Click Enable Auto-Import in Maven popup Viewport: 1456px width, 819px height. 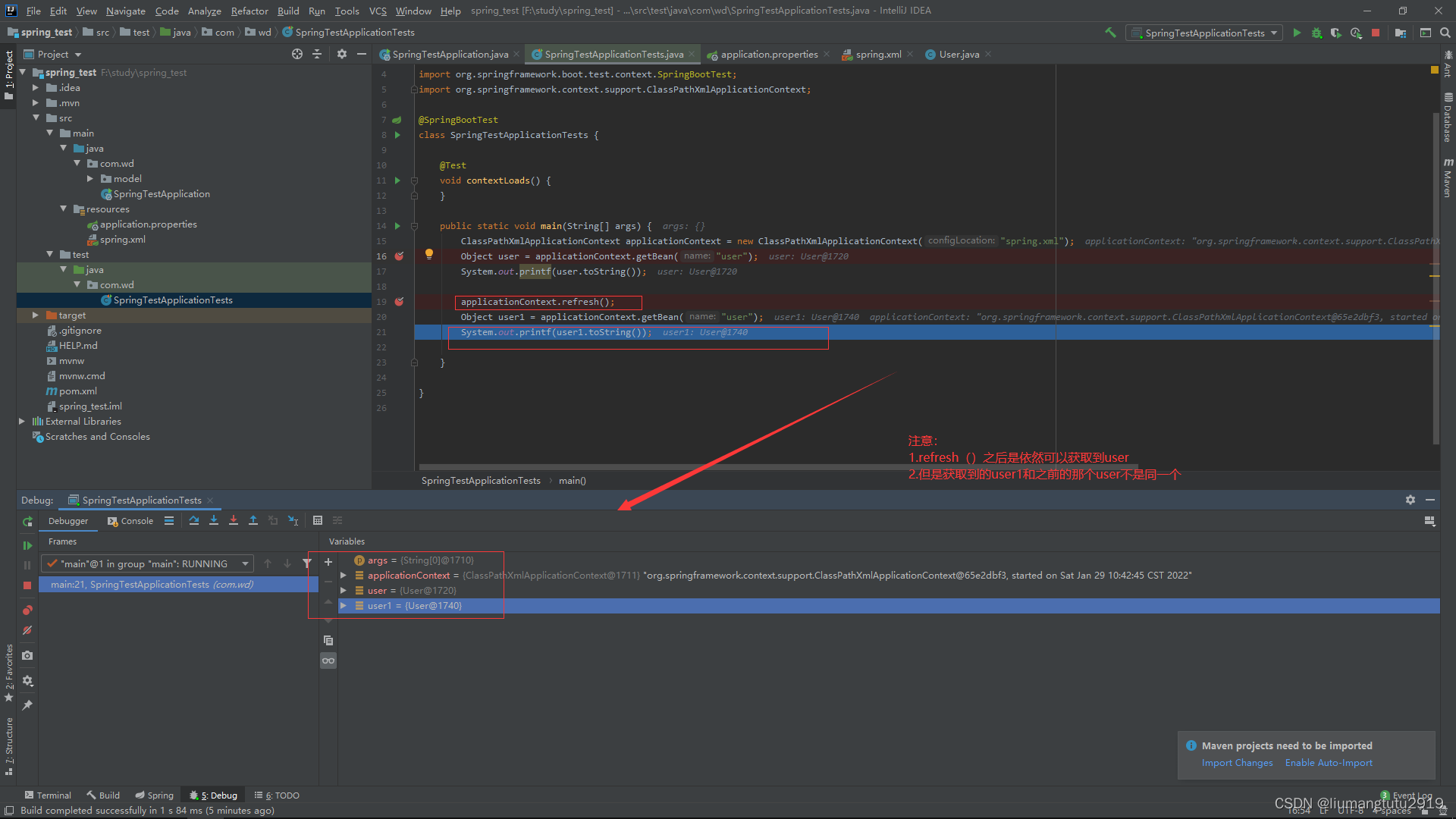(x=1329, y=762)
